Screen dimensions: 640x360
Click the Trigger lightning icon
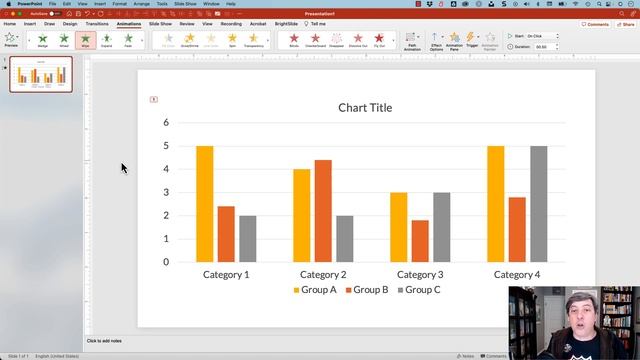(x=471, y=38)
